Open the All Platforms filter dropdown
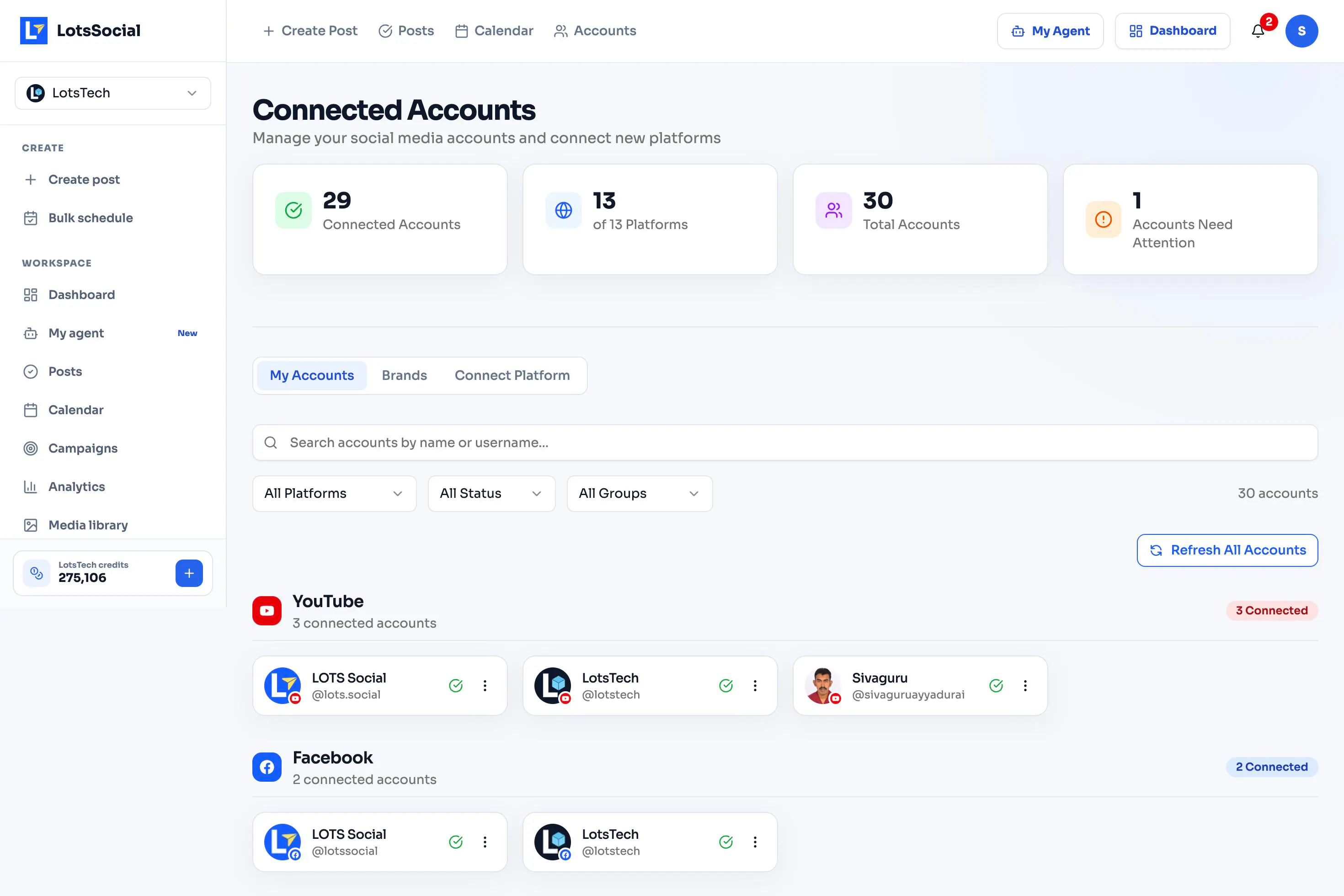Viewport: 1344px width, 896px height. tap(334, 493)
